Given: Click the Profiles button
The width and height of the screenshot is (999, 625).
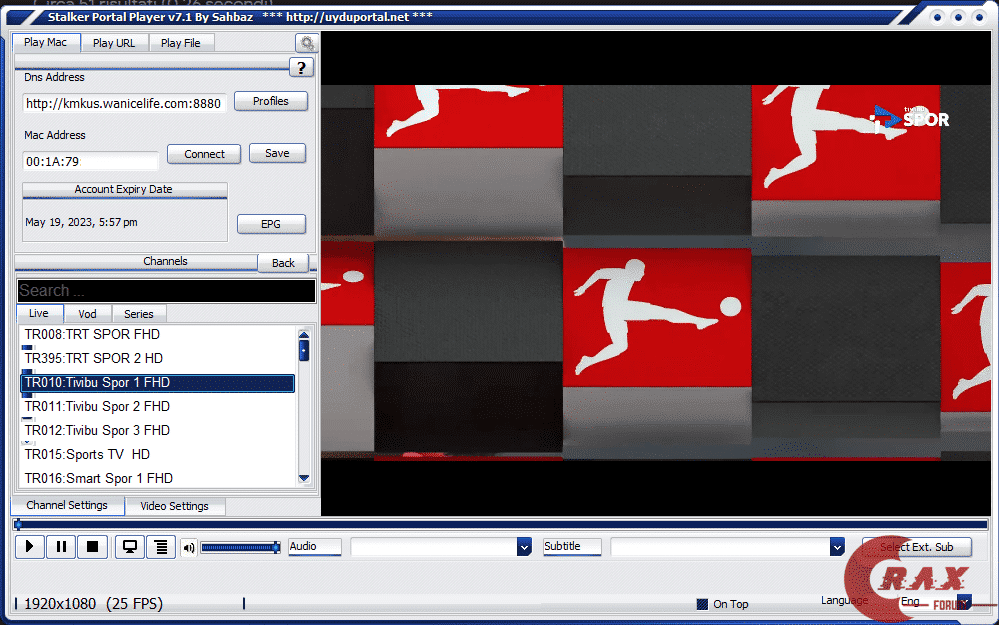Looking at the screenshot, I should click(x=271, y=101).
